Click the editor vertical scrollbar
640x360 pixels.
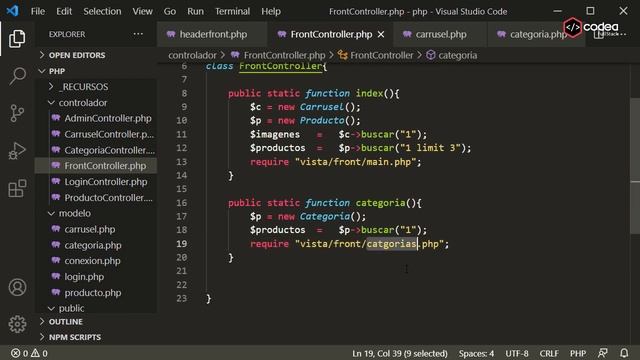pyautogui.click(x=635, y=166)
